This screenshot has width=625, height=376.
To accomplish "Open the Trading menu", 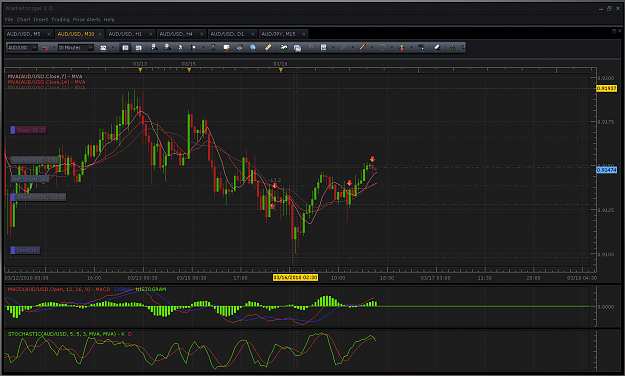I will [60, 20].
